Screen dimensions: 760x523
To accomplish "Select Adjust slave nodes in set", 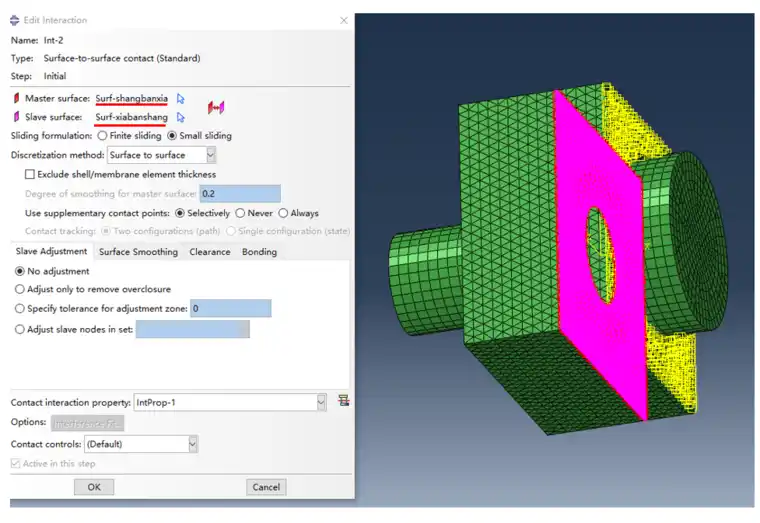I will point(20,329).
